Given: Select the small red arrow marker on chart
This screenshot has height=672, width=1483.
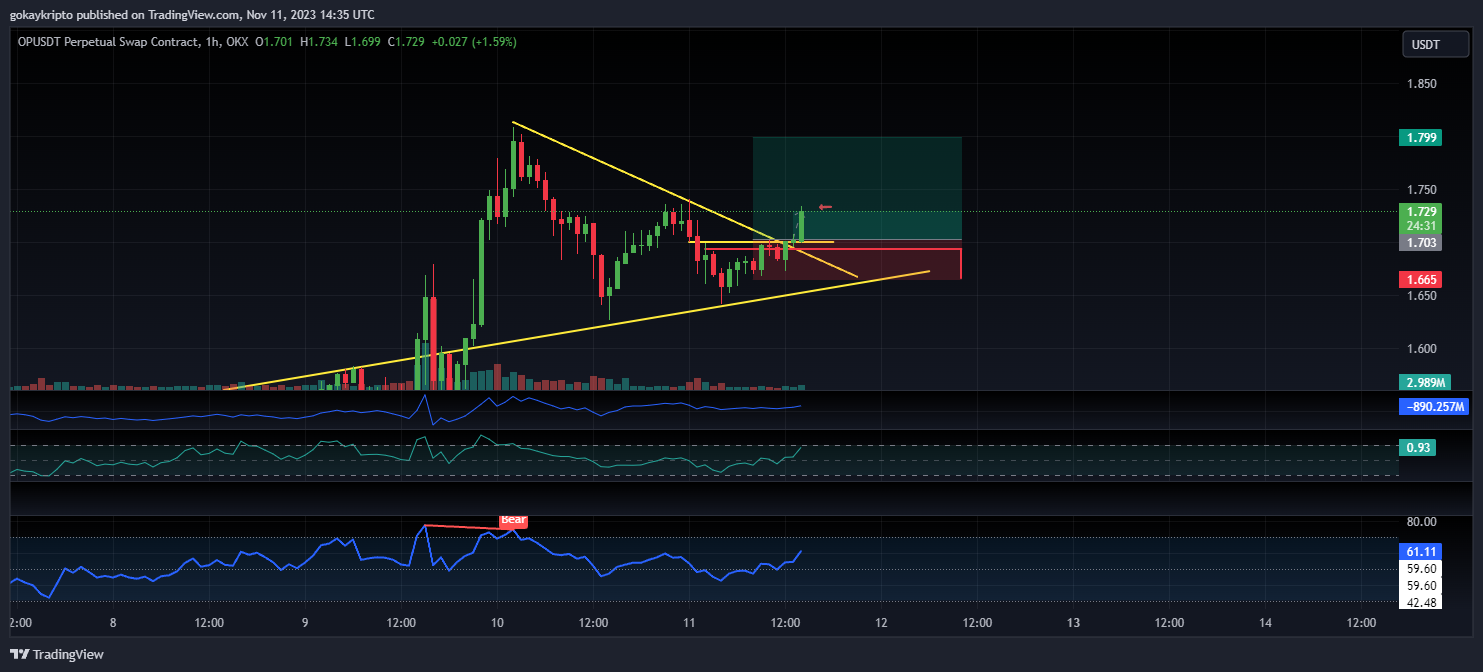Looking at the screenshot, I should (x=825, y=207).
